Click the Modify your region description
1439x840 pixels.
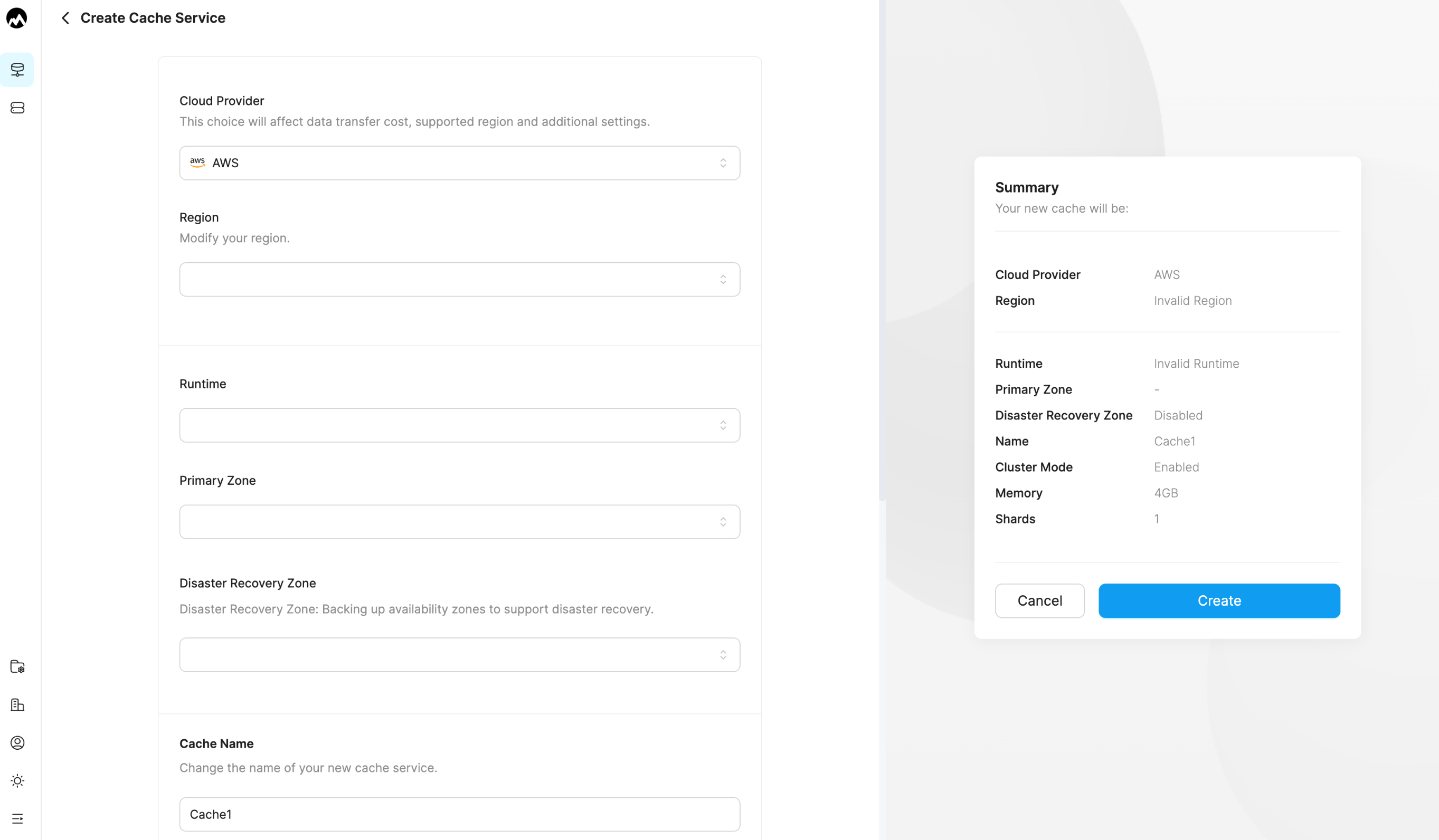click(x=235, y=238)
